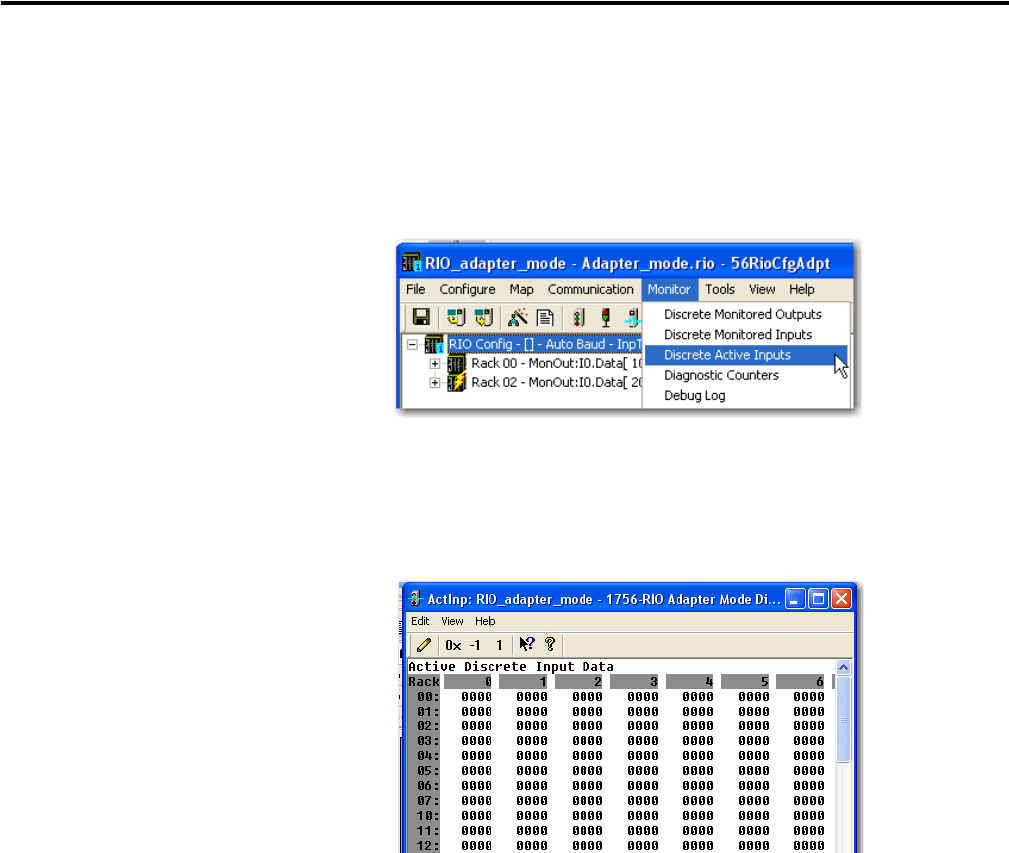
Task: Click the Save floppy disk toolbar icon
Action: [x=421, y=317]
